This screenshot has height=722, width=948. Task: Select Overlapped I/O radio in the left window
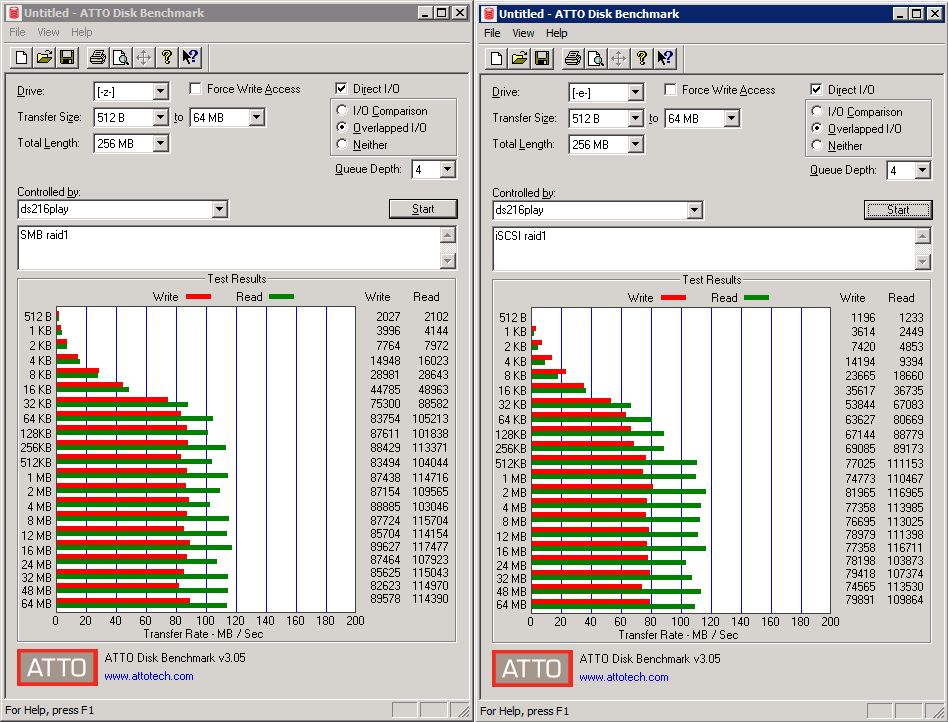342,128
